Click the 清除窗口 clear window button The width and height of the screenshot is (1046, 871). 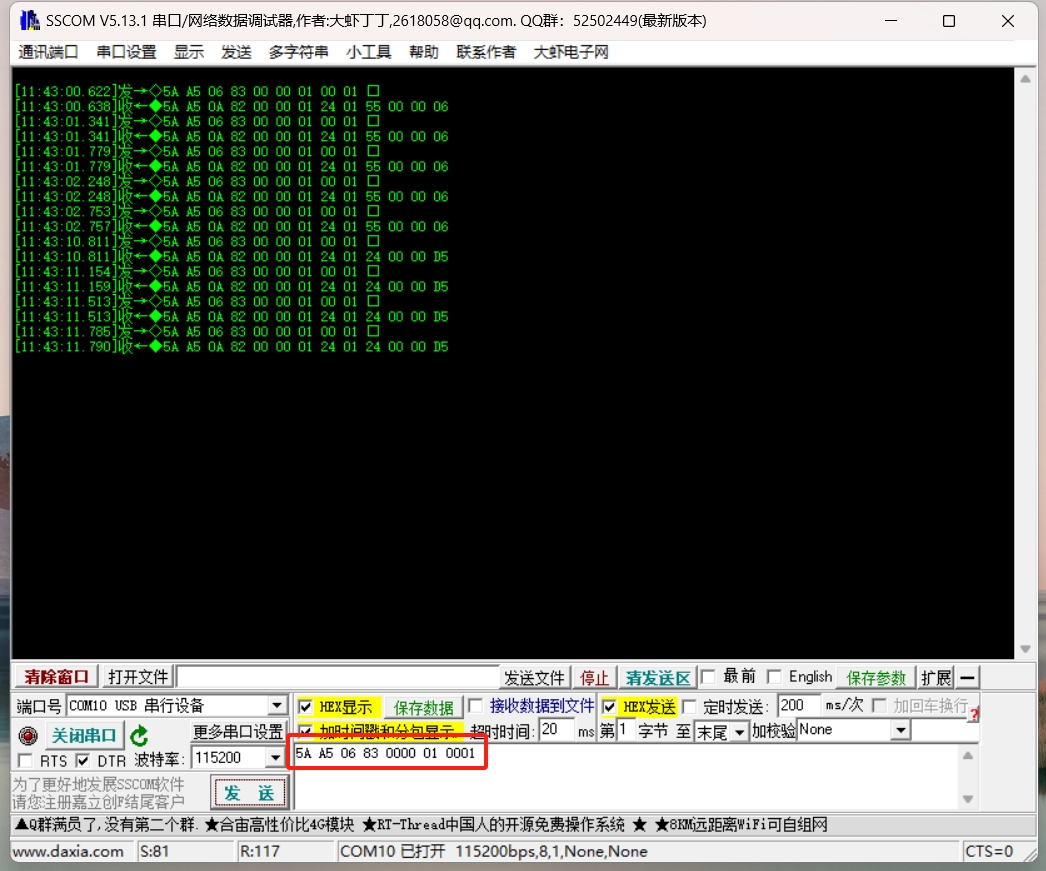pyautogui.click(x=57, y=677)
